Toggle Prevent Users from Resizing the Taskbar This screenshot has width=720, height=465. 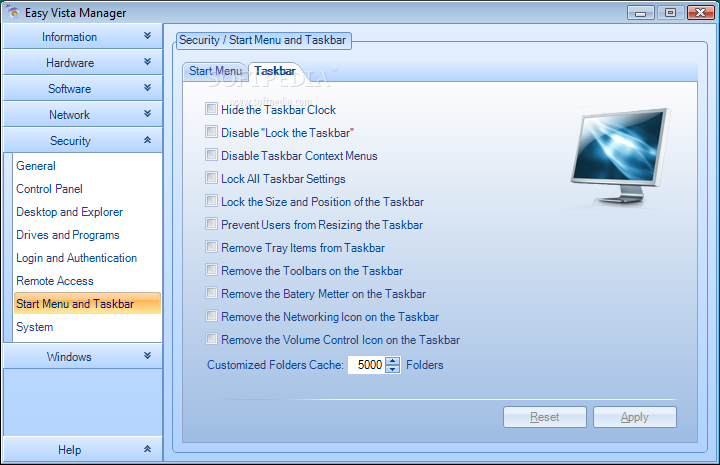(211, 224)
